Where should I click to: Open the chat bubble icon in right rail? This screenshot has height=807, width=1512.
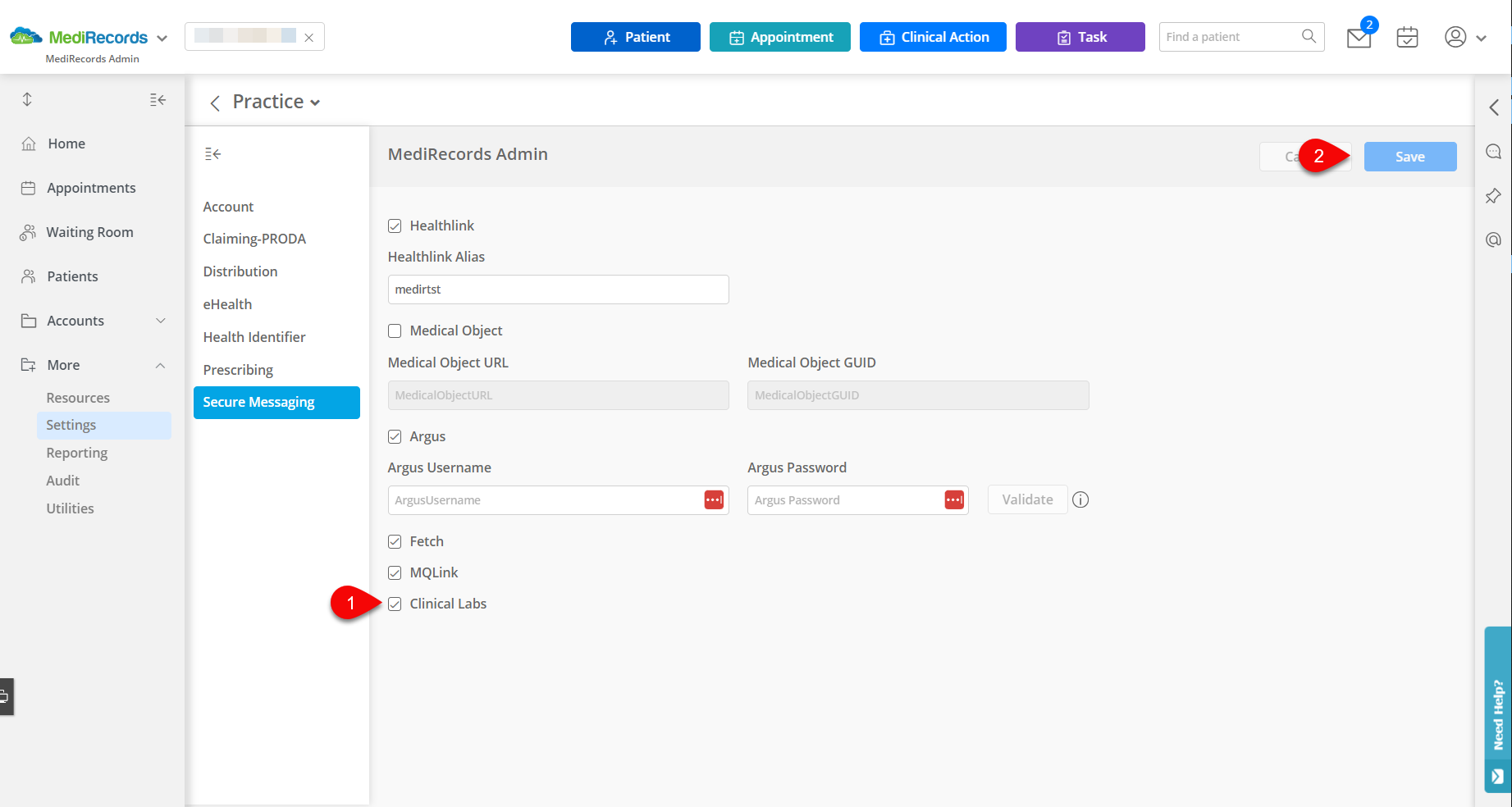click(x=1493, y=152)
